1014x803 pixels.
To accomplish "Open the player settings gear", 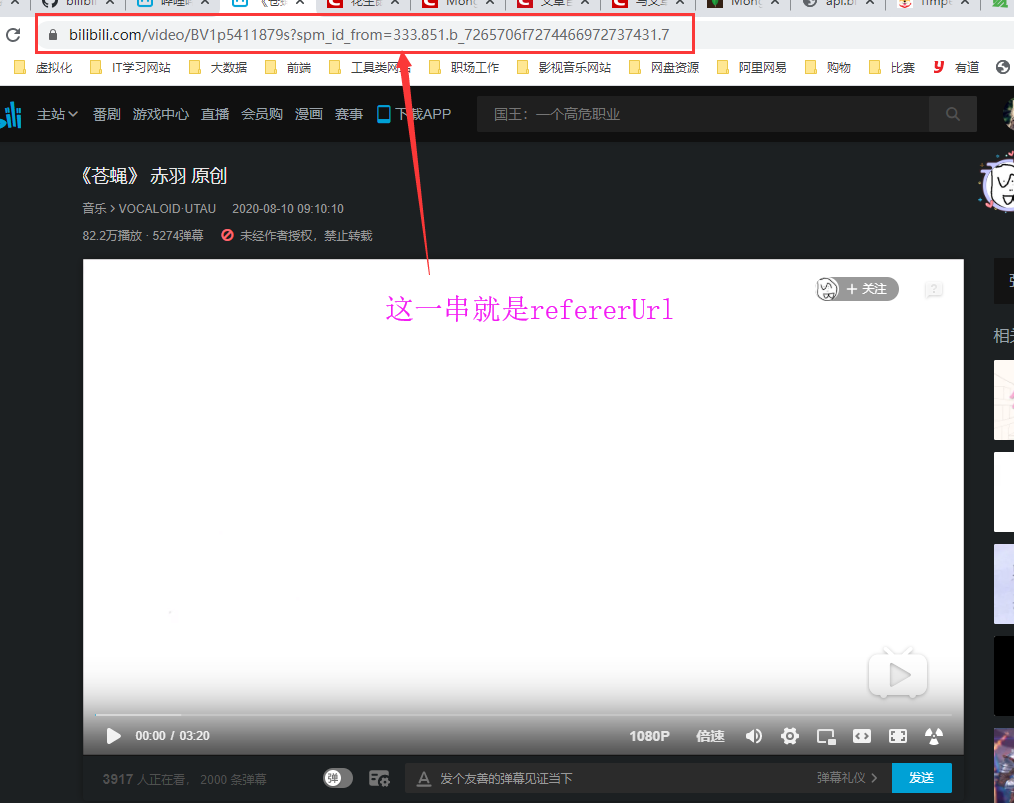I will click(x=790, y=735).
